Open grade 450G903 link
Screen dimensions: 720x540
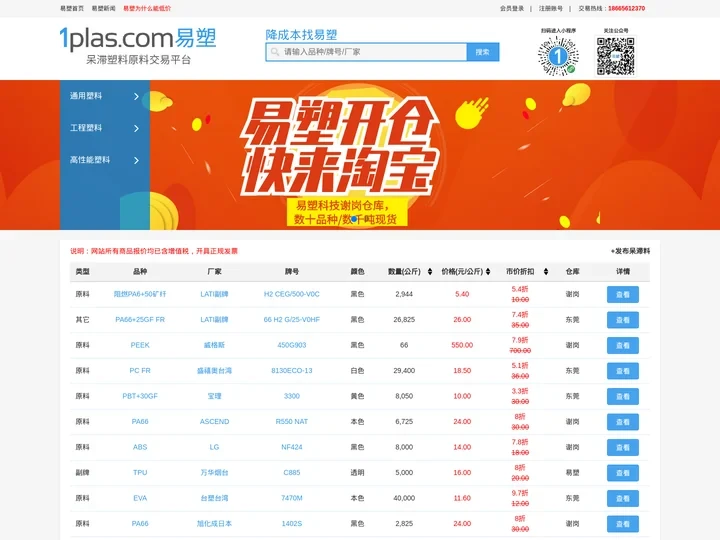pyautogui.click(x=292, y=345)
